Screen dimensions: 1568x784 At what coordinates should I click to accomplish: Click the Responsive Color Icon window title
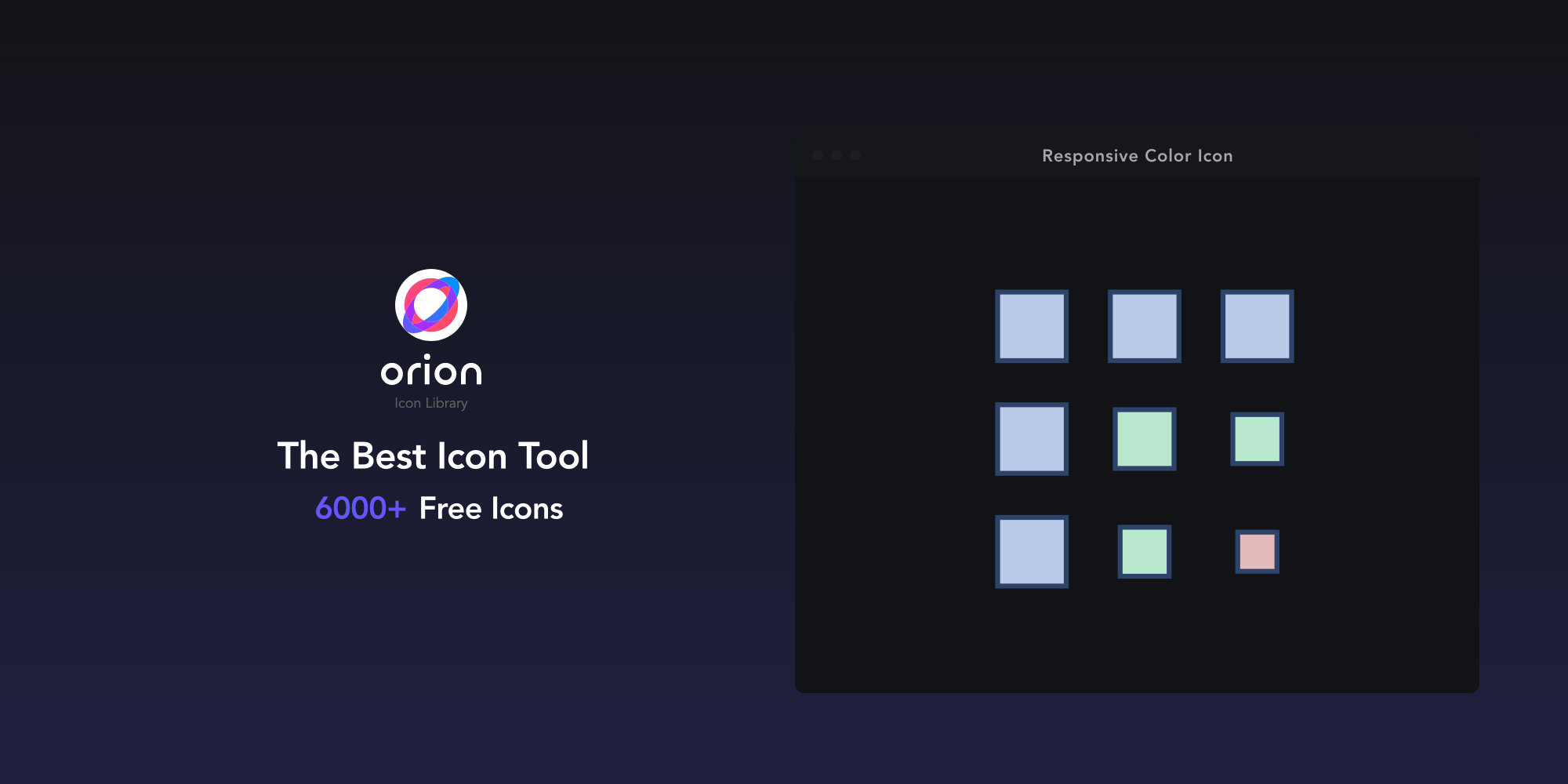click(1137, 156)
